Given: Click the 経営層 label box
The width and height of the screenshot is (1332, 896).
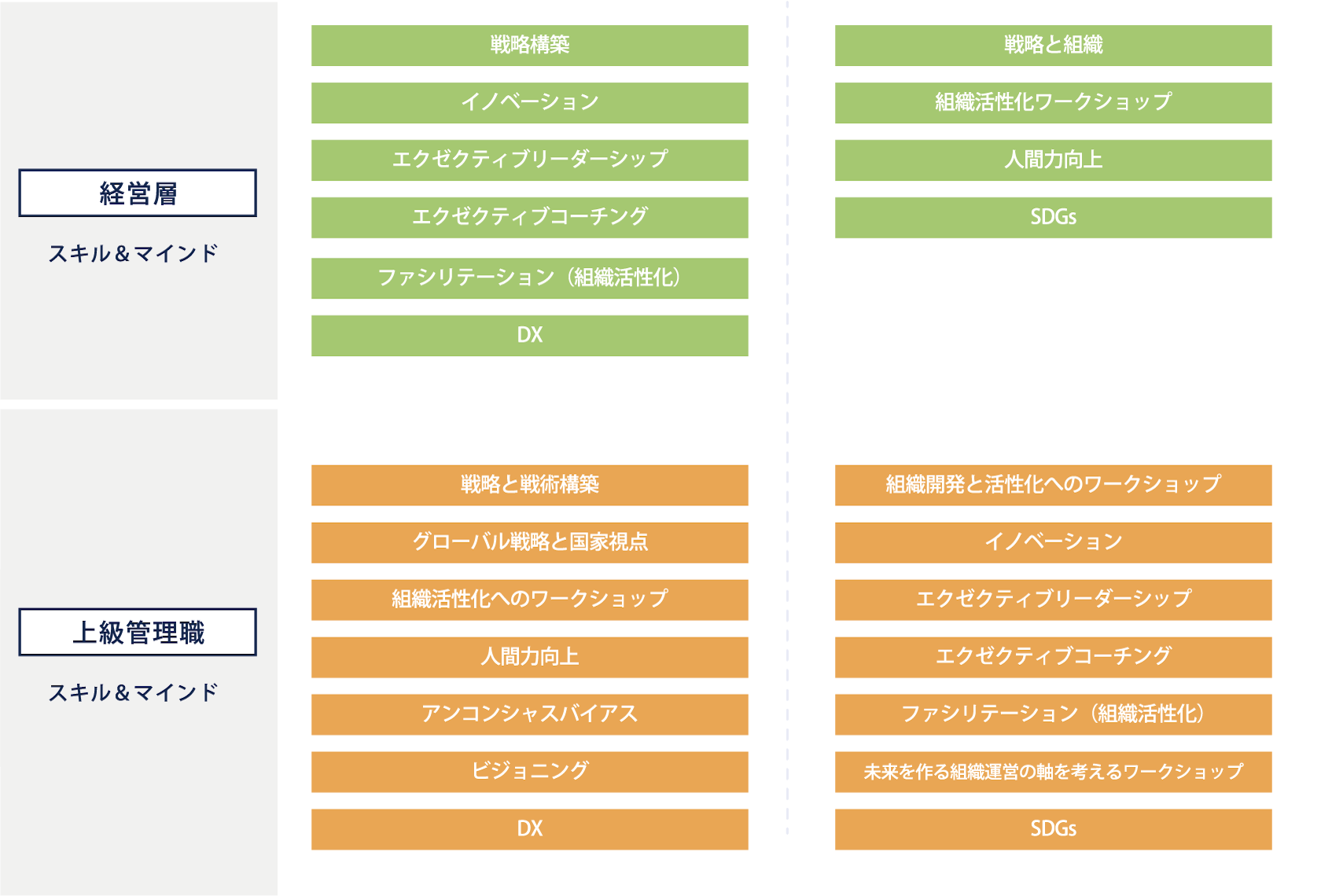Looking at the screenshot, I should pyautogui.click(x=138, y=193).
